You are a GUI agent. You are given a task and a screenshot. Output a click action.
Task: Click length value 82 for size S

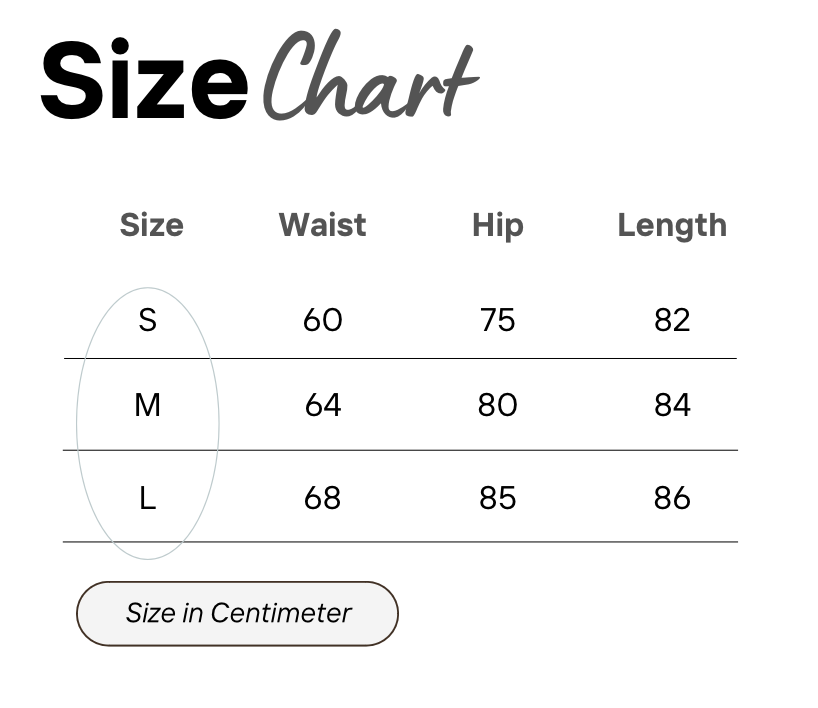(672, 320)
